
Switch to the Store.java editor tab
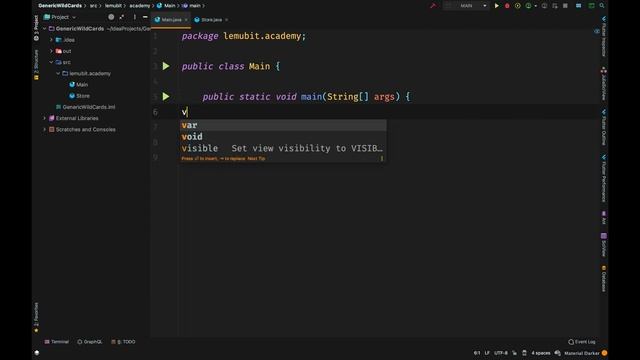pyautogui.click(x=211, y=20)
